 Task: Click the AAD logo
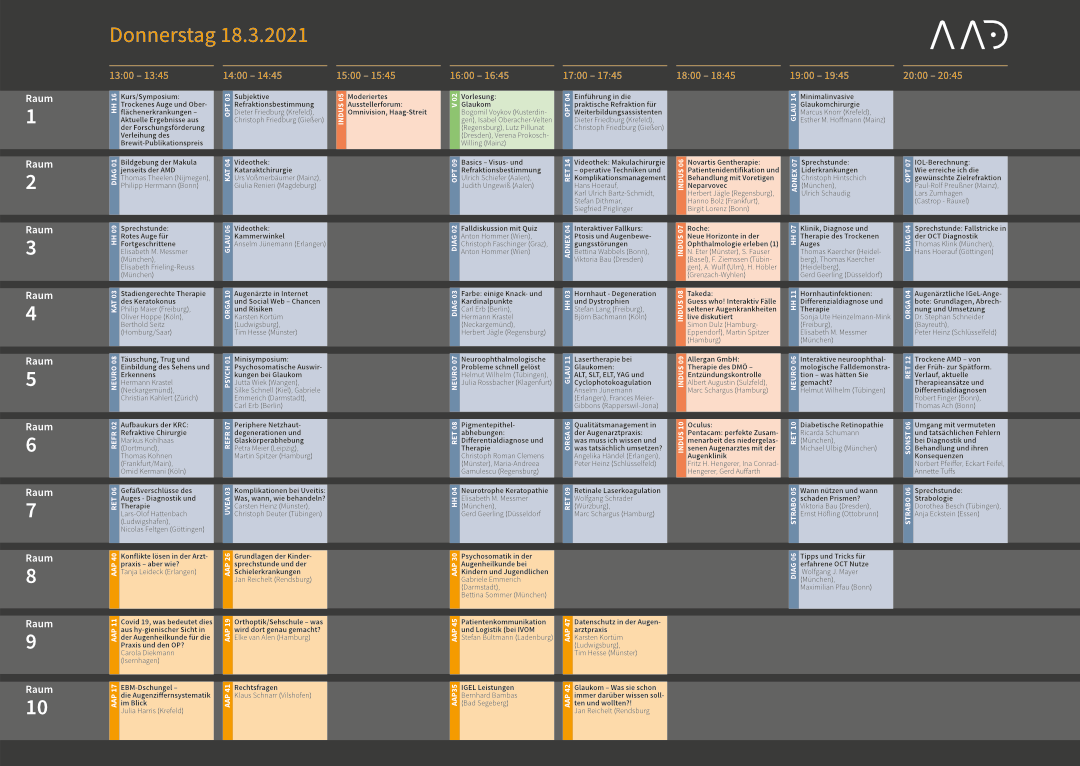968,35
